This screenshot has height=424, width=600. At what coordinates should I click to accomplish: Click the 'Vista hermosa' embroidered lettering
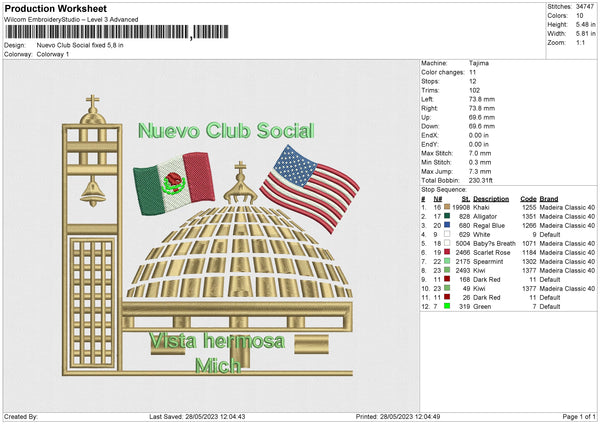coord(217,341)
